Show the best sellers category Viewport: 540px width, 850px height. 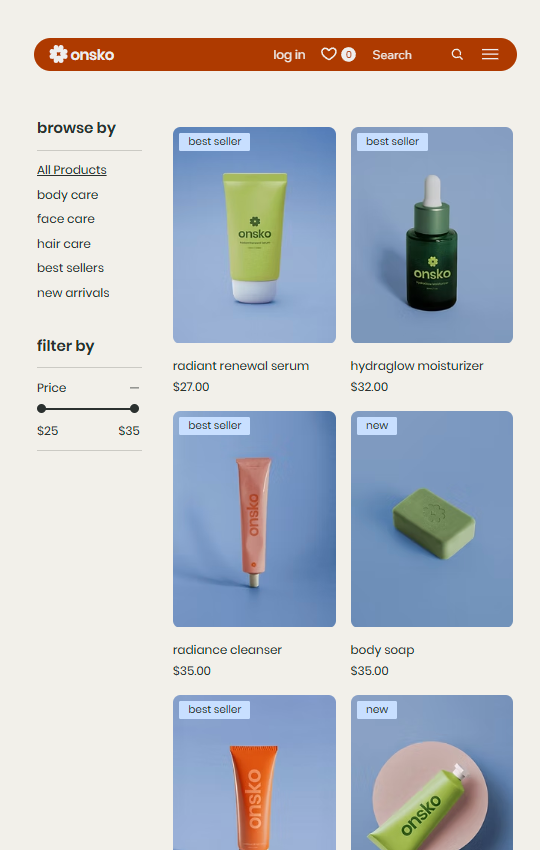pyautogui.click(x=70, y=268)
